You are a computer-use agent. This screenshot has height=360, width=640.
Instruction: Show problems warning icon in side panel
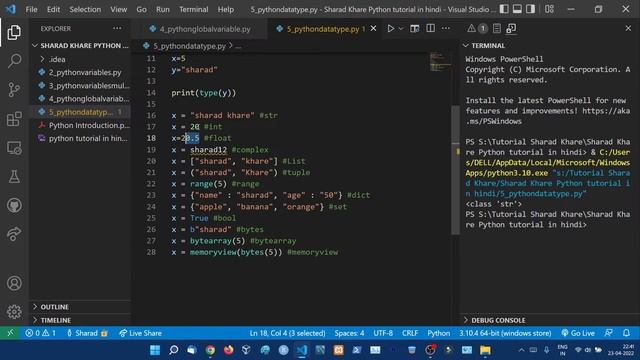[471, 28]
